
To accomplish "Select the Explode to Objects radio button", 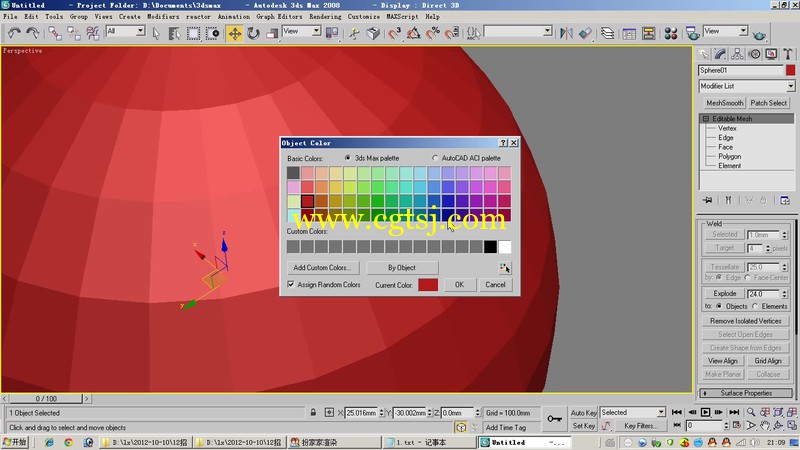I will coord(719,306).
